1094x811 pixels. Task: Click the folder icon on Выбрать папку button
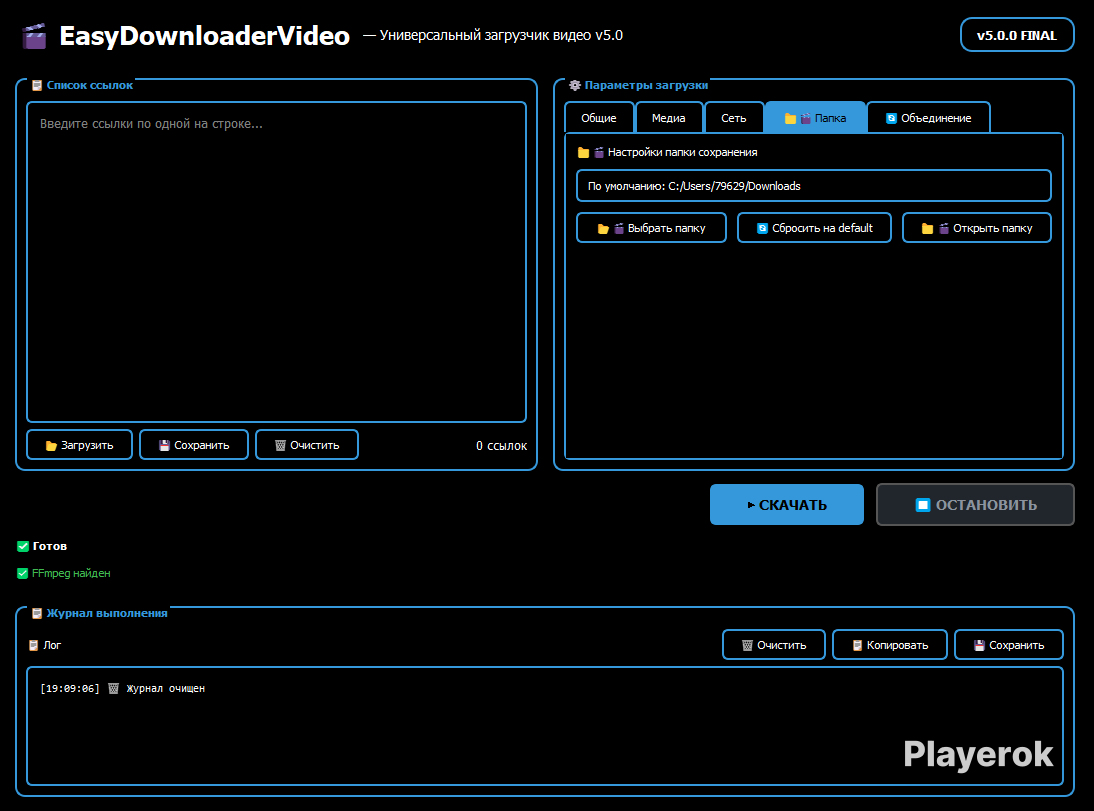coord(604,229)
